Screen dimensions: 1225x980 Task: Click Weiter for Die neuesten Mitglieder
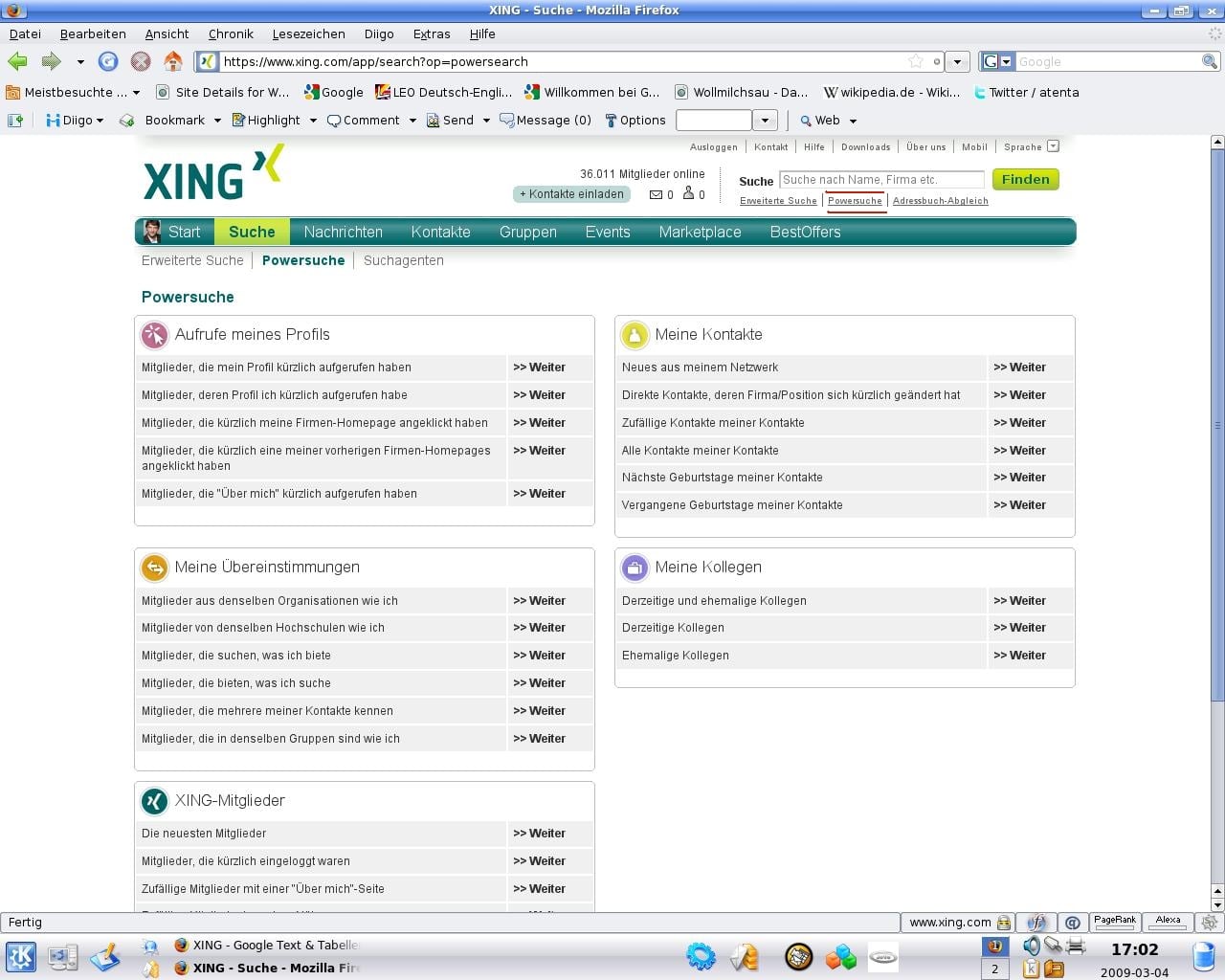[x=539, y=834]
